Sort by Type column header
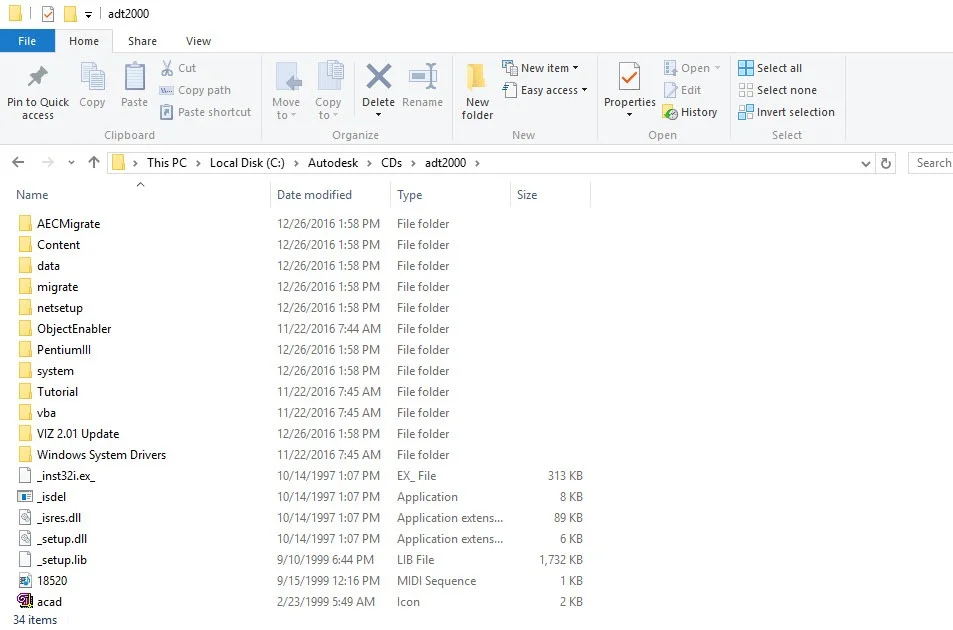Screen dimensions: 953x630 click(x=410, y=195)
